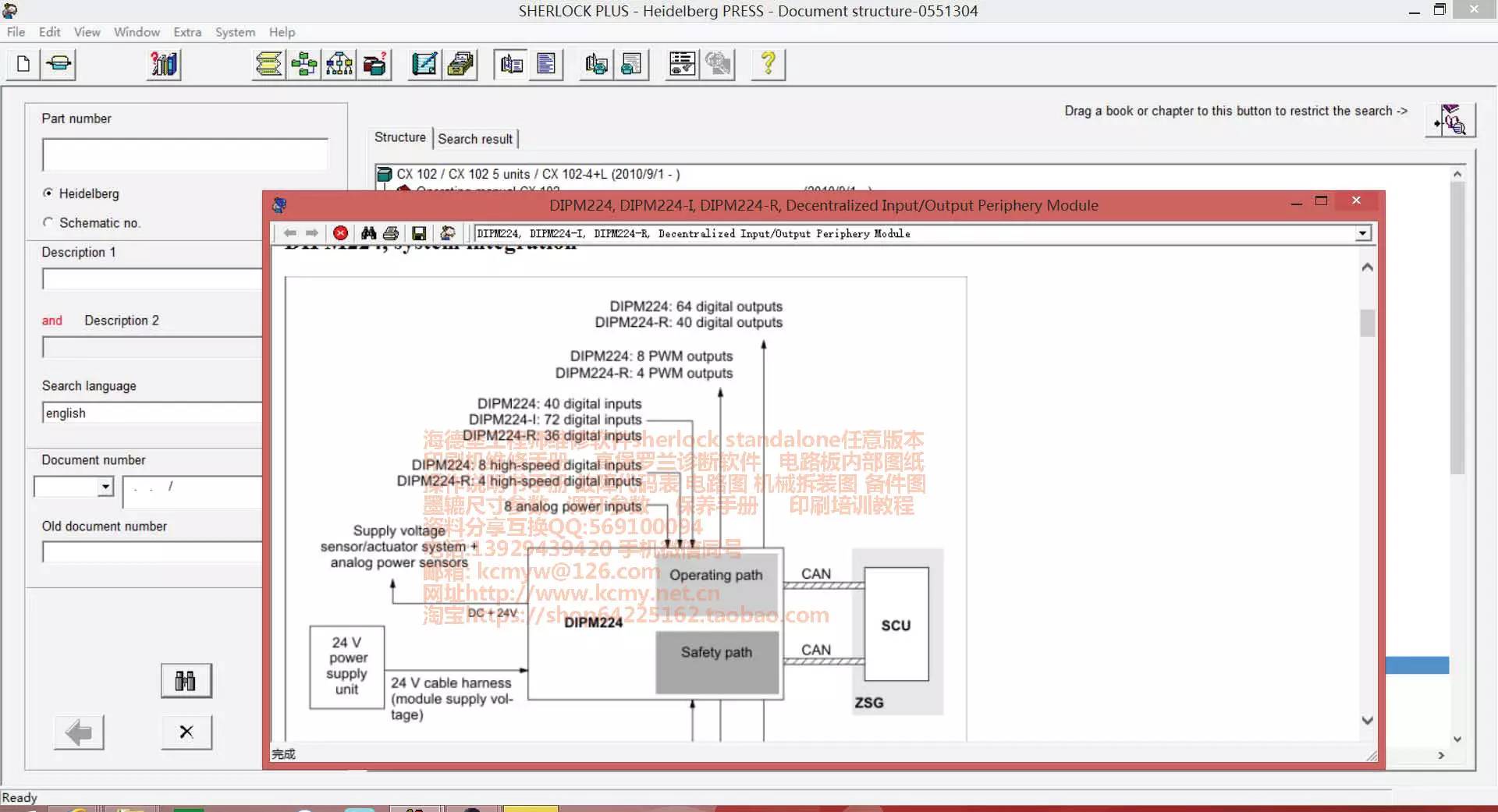The width and height of the screenshot is (1498, 812).
Task: Click the book with text page icon
Action: coord(512,64)
